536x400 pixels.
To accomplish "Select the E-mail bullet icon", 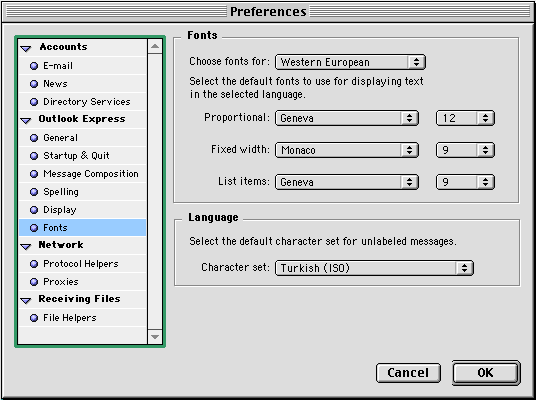I will (34, 66).
